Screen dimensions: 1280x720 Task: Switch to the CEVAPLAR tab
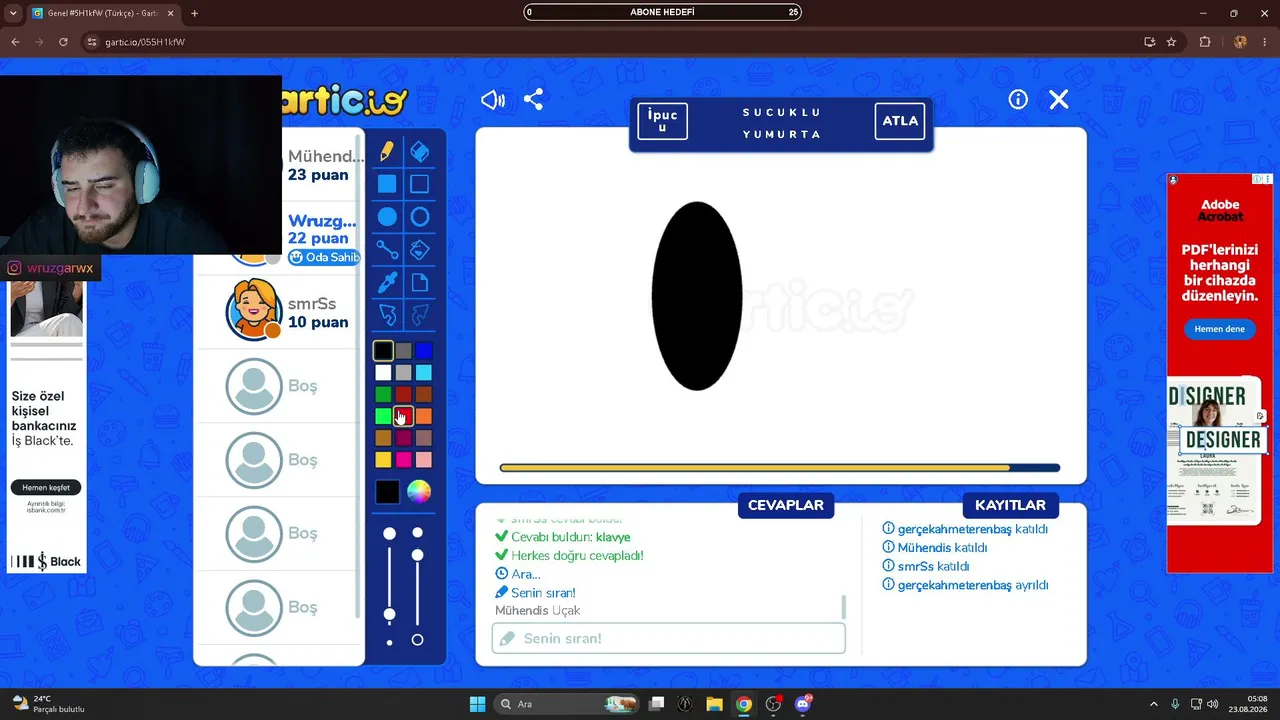tap(786, 505)
